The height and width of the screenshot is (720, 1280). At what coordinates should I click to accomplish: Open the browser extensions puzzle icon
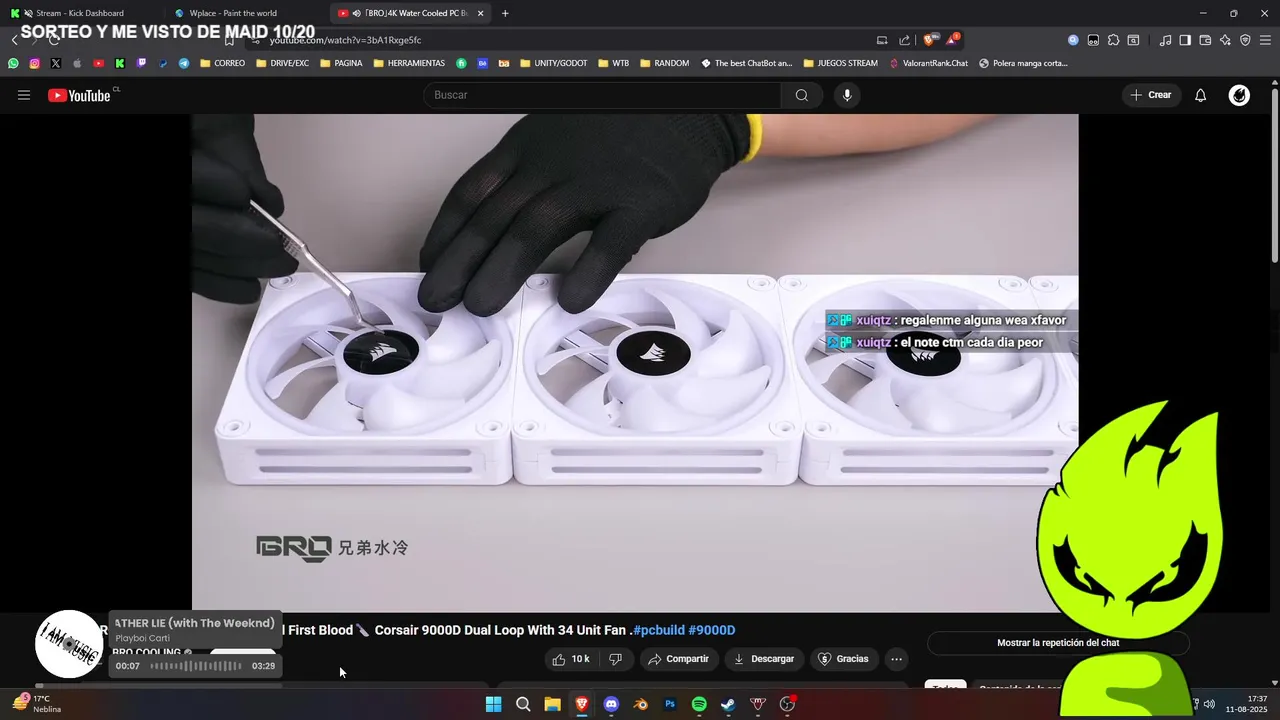1113,40
